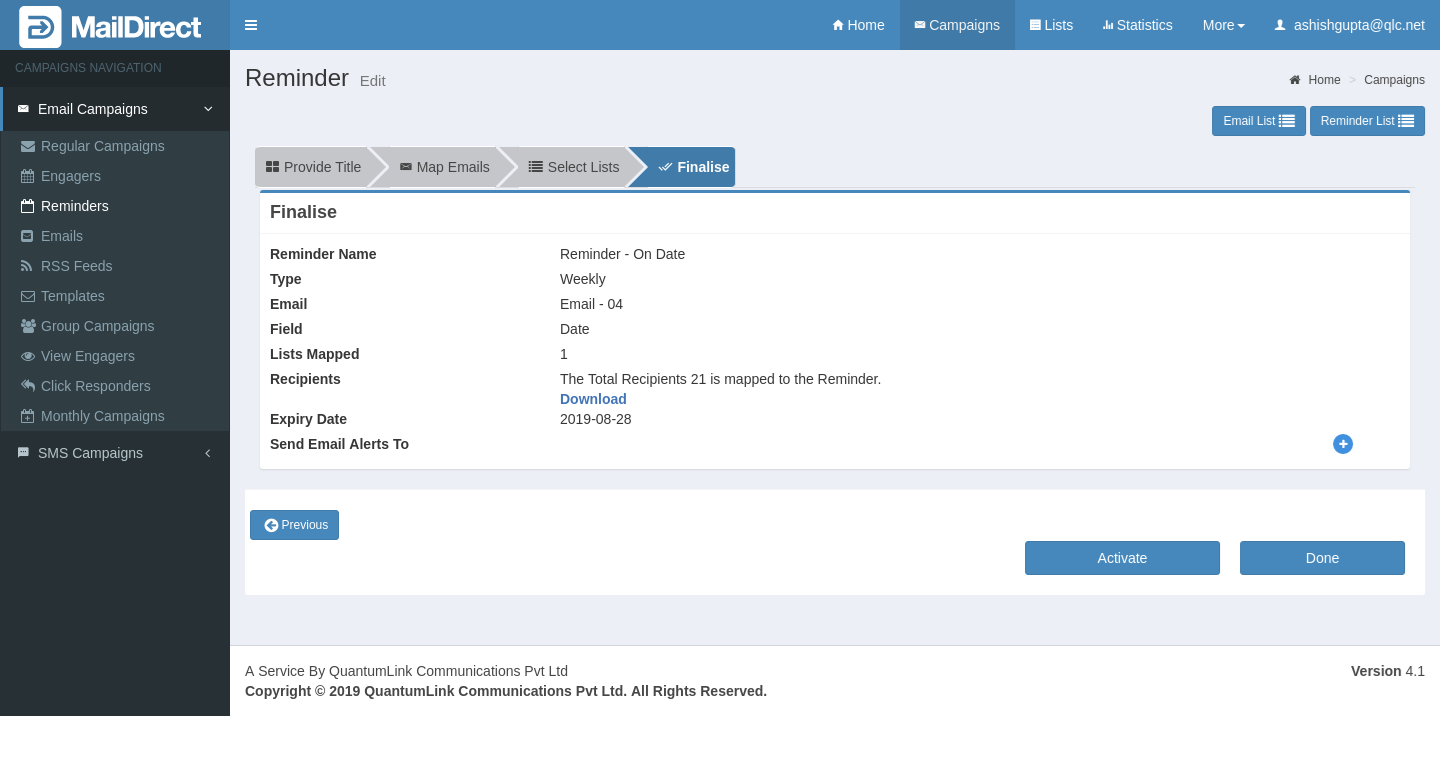Viewport: 1440px width, 766px height.
Task: Open Monthly Campaigns in the sidebar
Action: click(x=102, y=416)
